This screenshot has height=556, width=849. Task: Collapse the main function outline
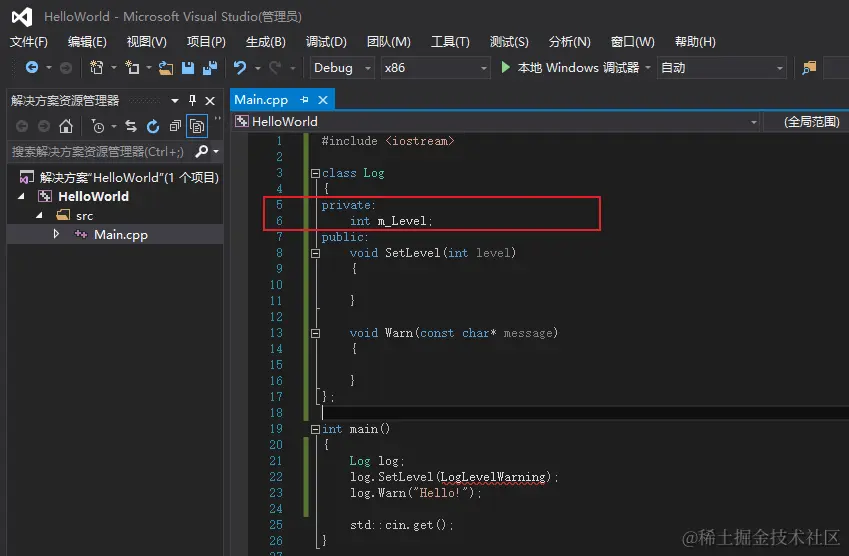[315, 429]
